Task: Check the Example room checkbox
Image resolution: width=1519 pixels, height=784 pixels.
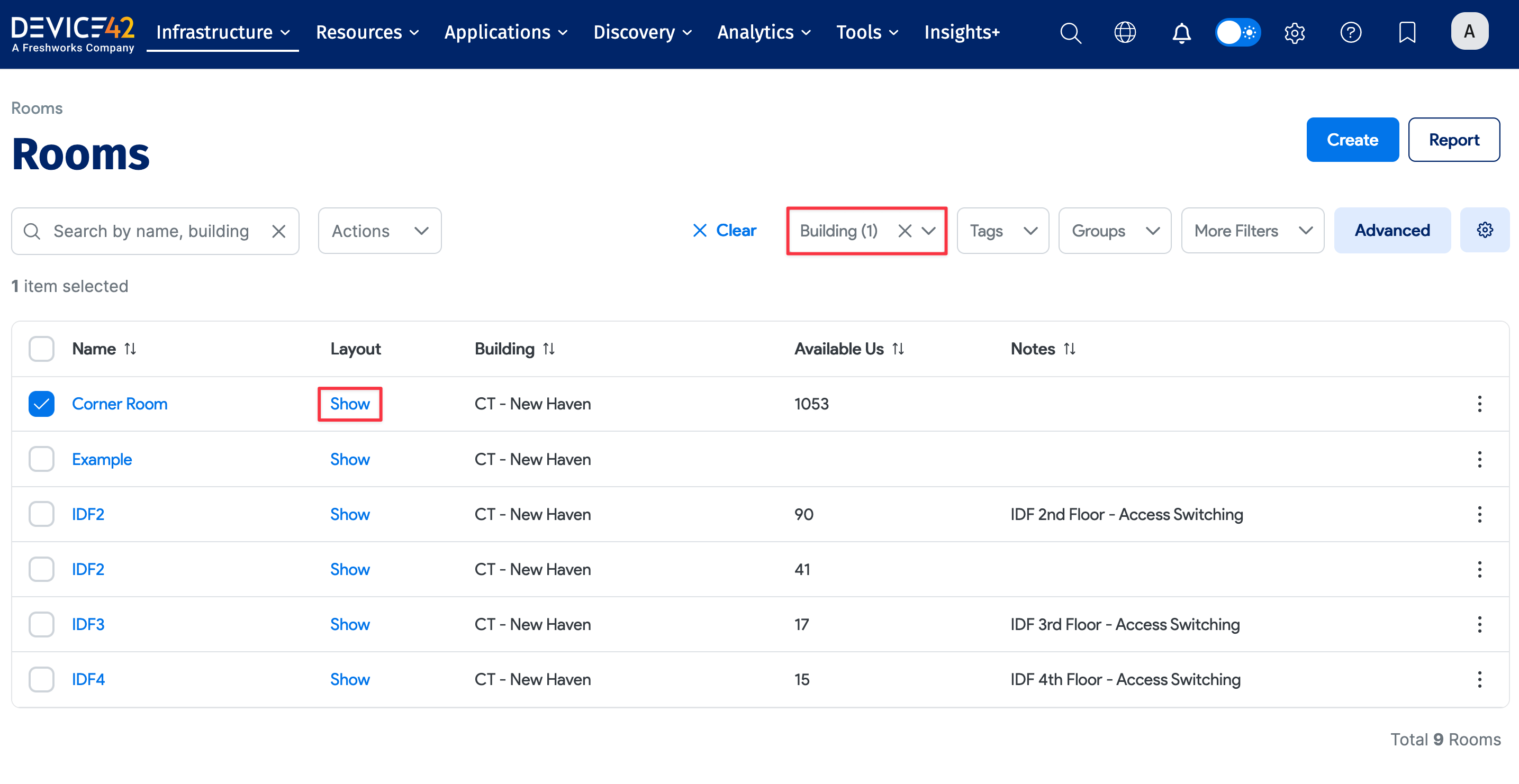Action: 41,459
